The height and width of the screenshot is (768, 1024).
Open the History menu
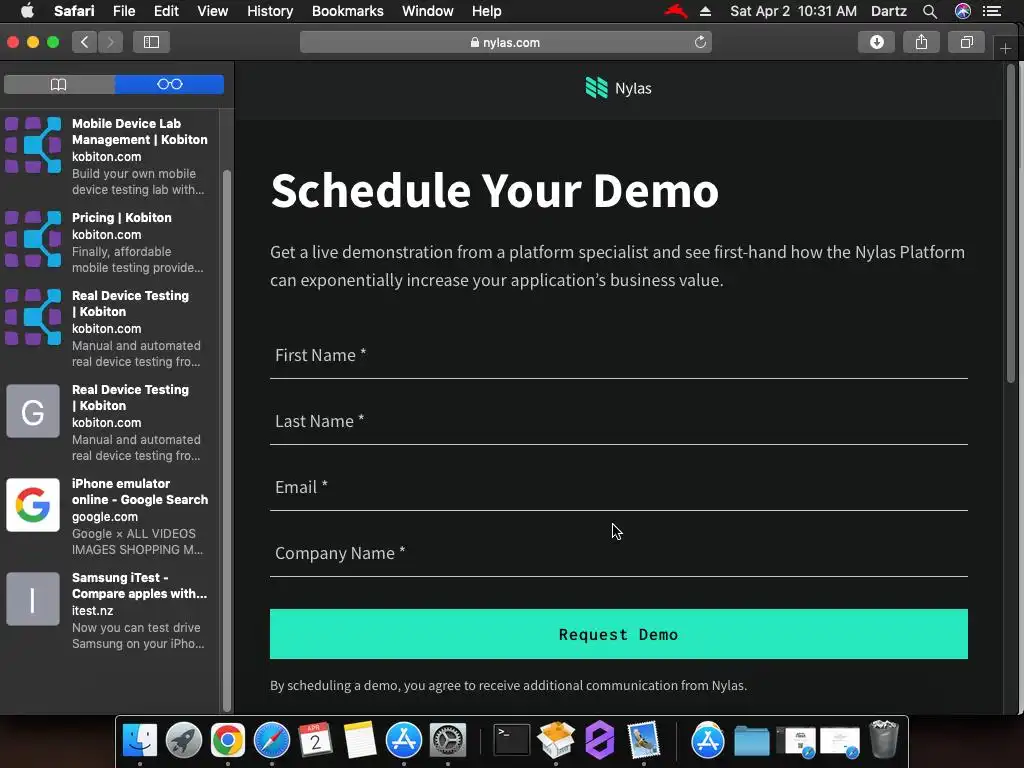pos(270,11)
